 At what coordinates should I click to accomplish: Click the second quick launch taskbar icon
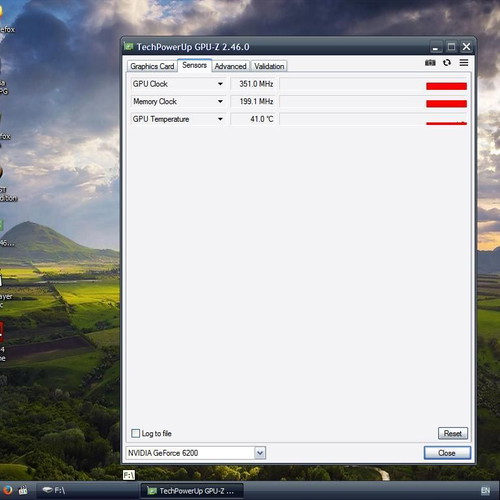click(x=23, y=490)
